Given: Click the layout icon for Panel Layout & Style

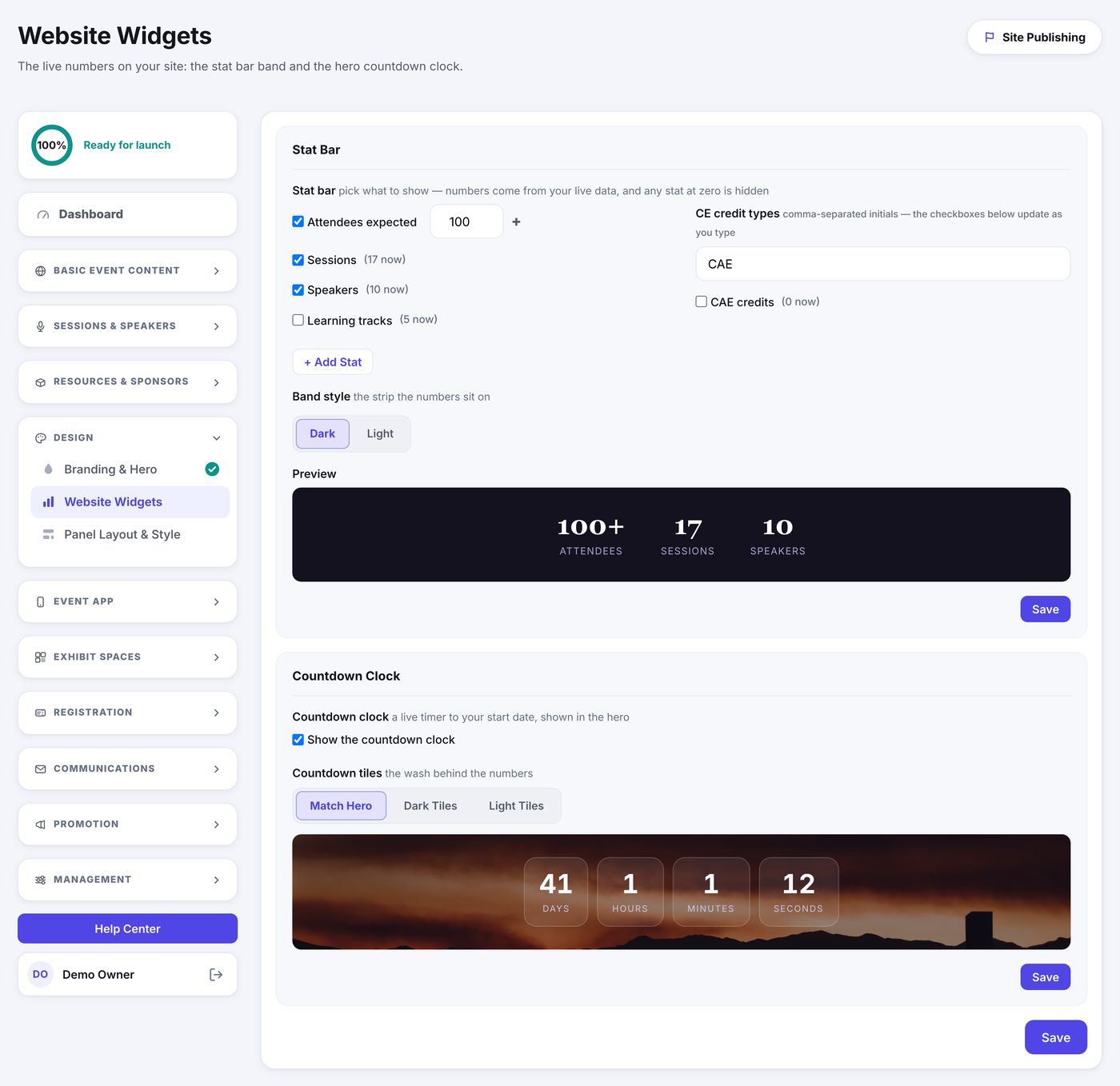Looking at the screenshot, I should point(48,534).
